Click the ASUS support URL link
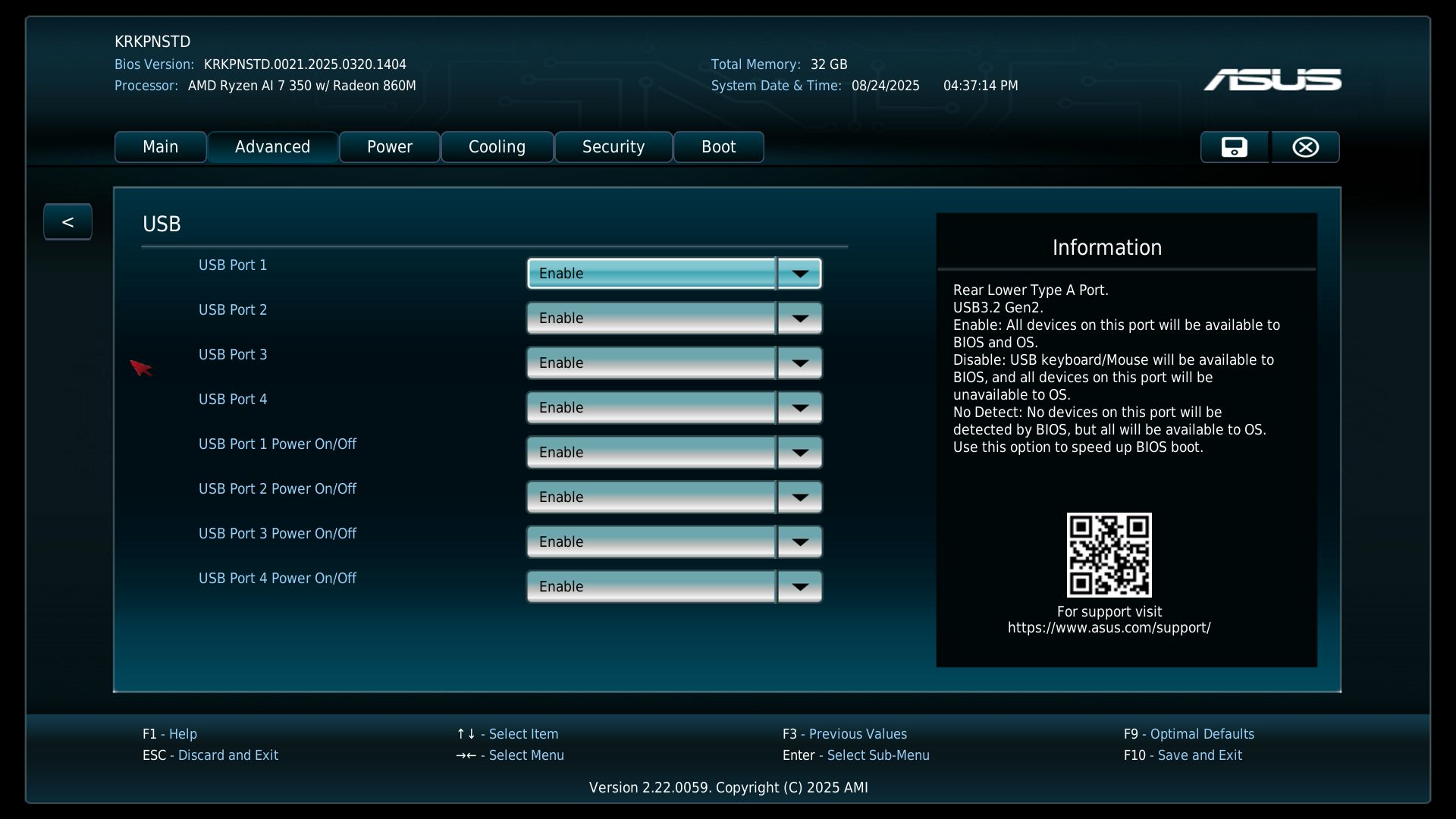Screen dimensions: 1456x819 [x=1109, y=628]
